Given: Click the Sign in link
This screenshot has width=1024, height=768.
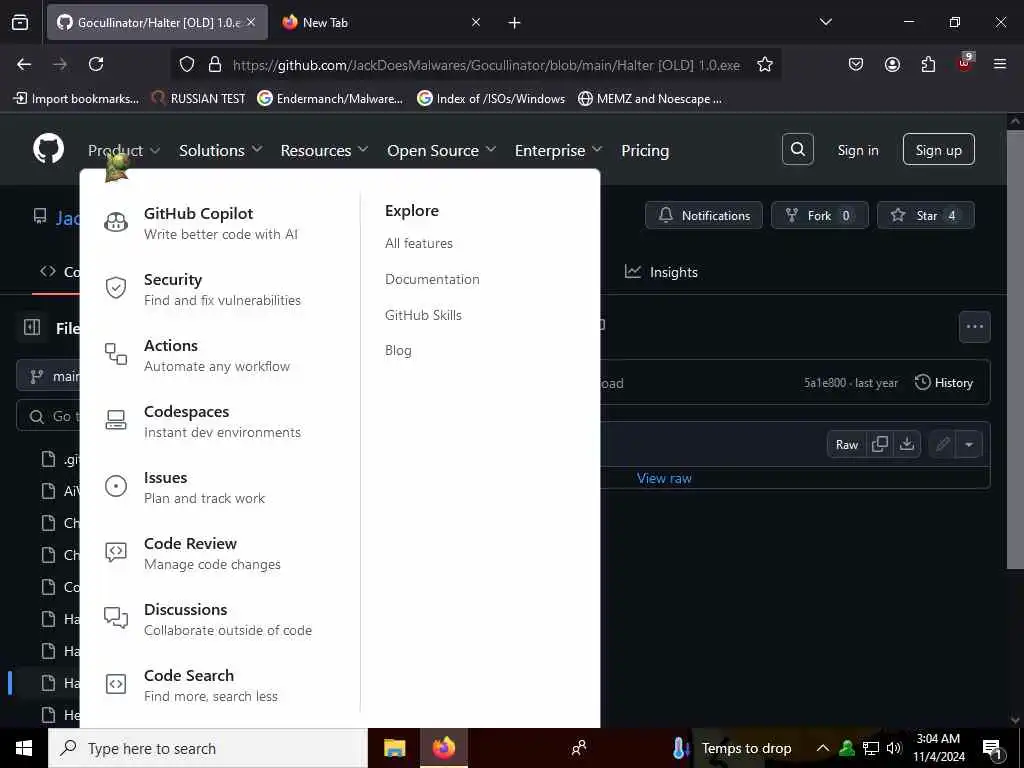Looking at the screenshot, I should coord(857,150).
